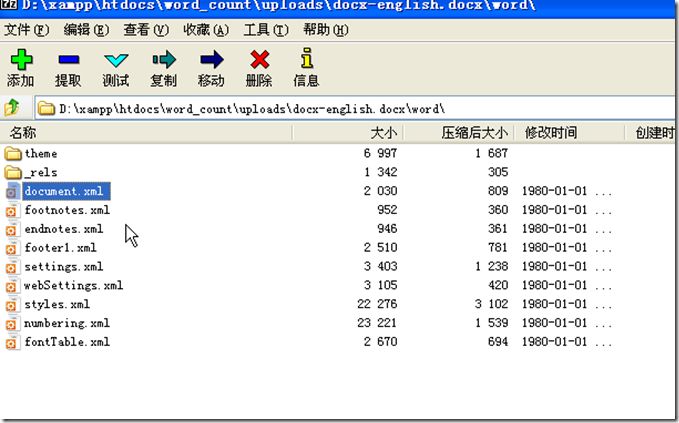Viewport: 679px width, 423px height.
Task: Open the 查看(V) menu
Action: 146,30
